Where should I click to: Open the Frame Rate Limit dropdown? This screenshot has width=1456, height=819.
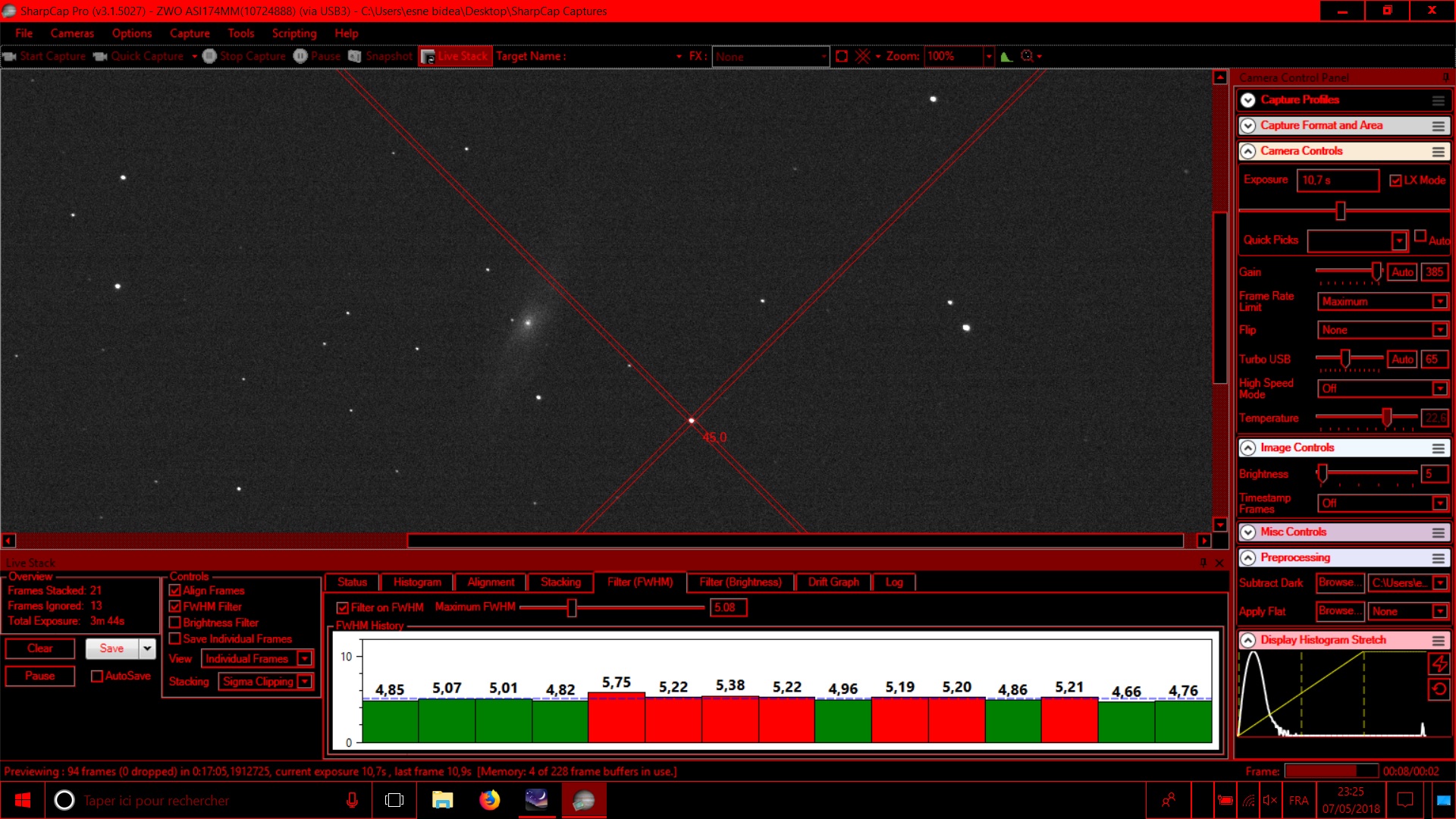point(1439,302)
